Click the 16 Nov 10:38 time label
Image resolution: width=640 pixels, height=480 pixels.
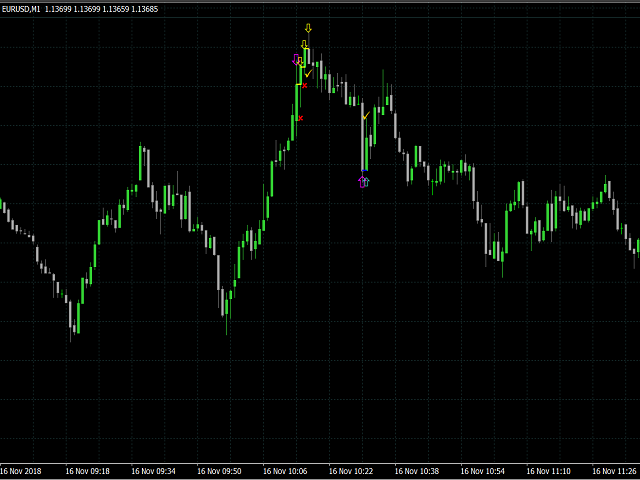pyautogui.click(x=417, y=471)
